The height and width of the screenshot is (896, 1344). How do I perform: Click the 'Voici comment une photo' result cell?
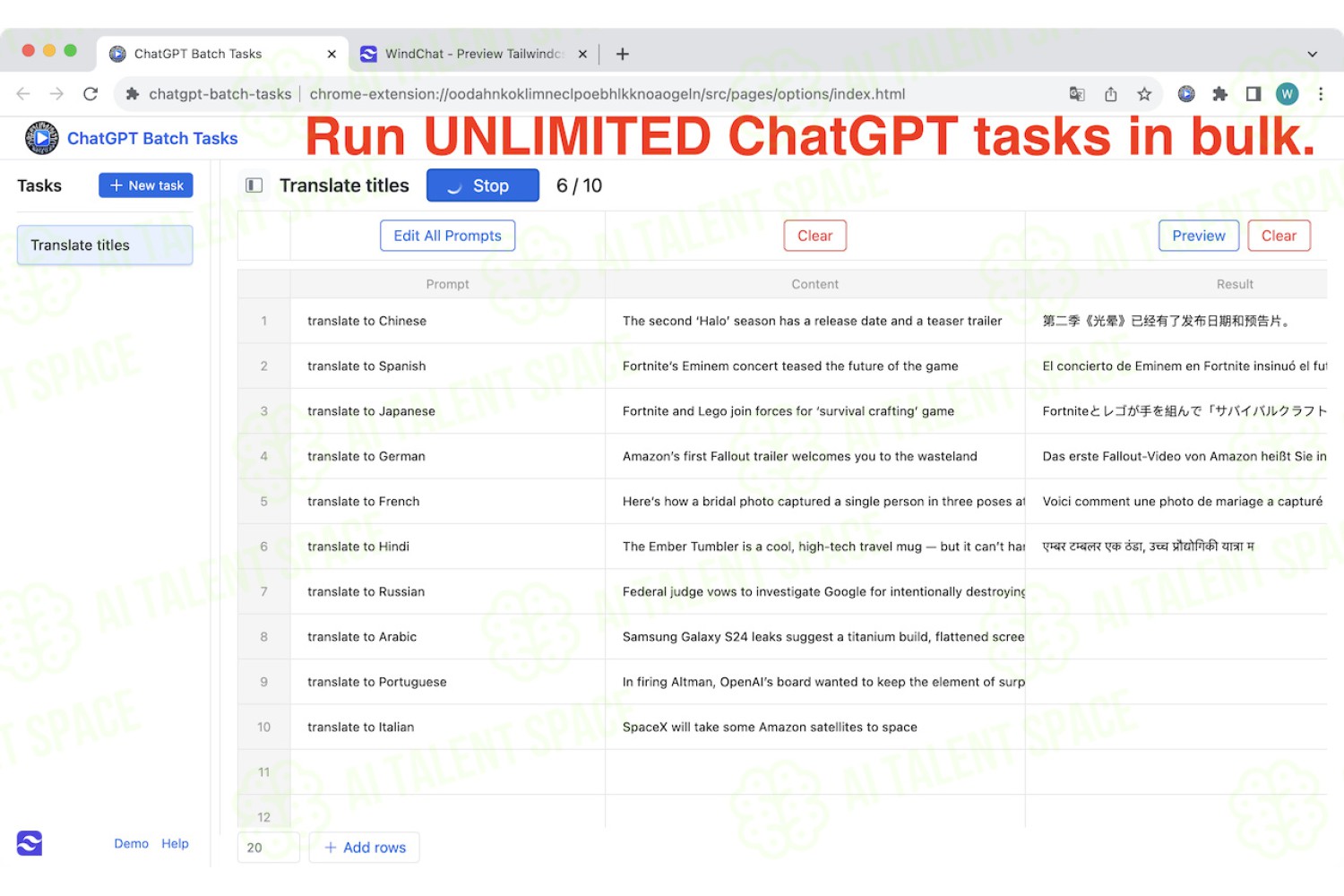coord(1176,501)
